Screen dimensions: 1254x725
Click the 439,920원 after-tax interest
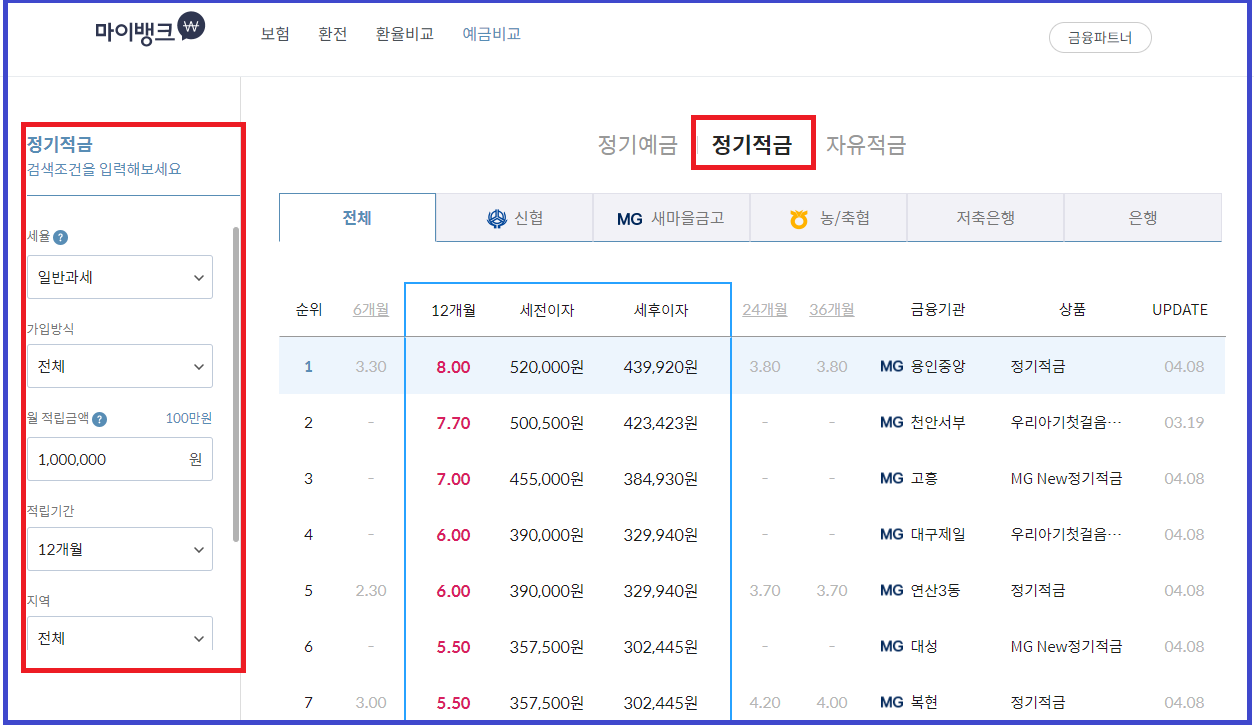[x=660, y=367]
